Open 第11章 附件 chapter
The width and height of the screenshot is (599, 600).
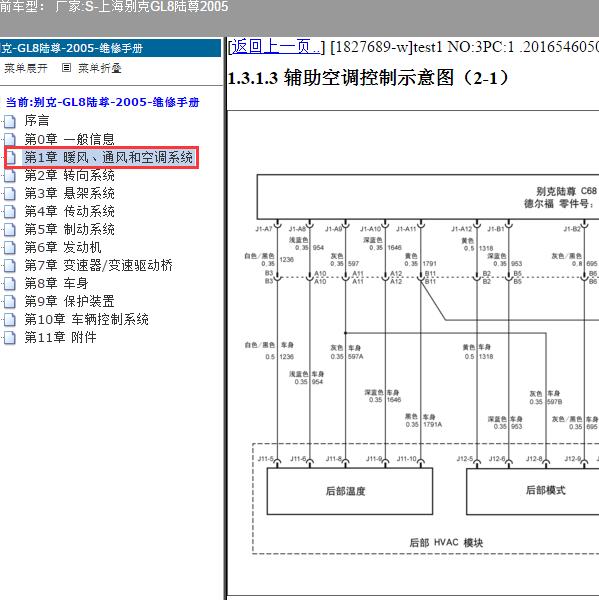click(x=60, y=337)
